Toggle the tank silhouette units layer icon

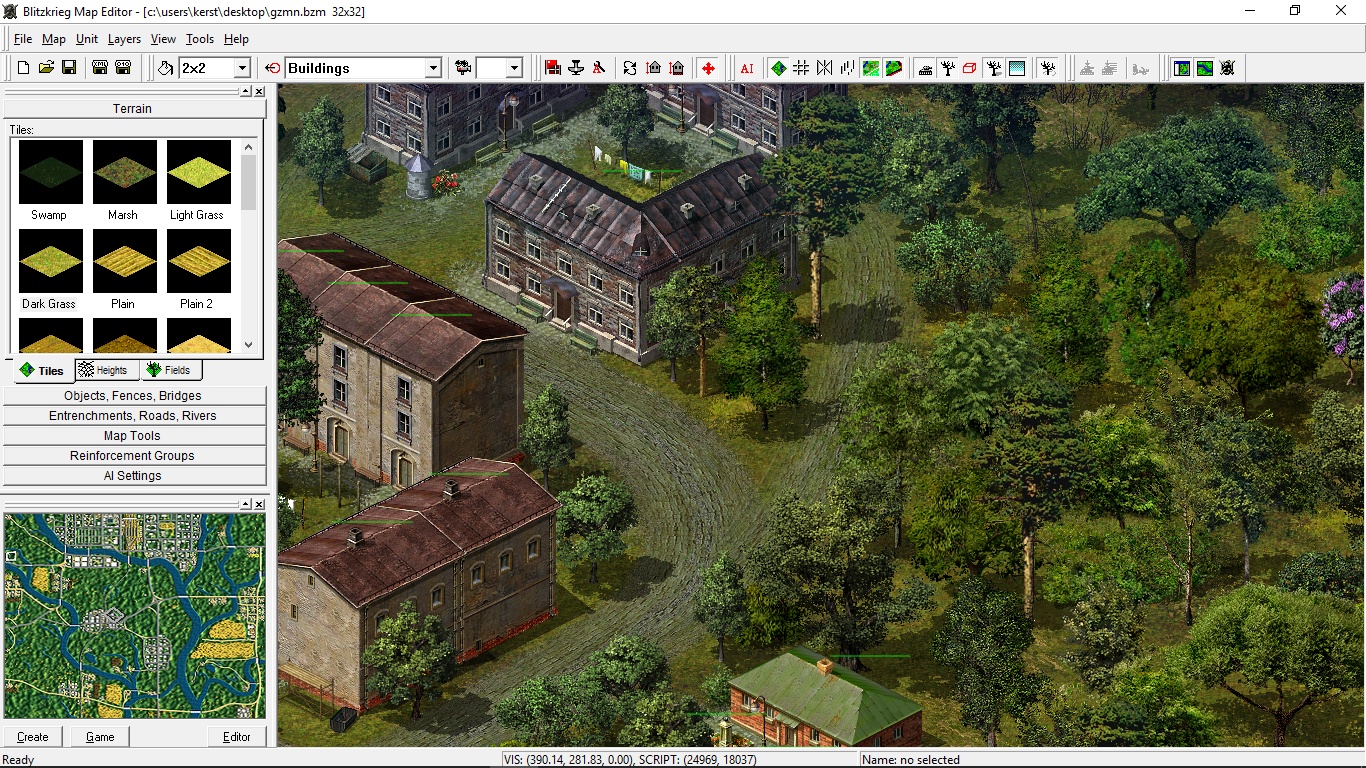tap(925, 68)
